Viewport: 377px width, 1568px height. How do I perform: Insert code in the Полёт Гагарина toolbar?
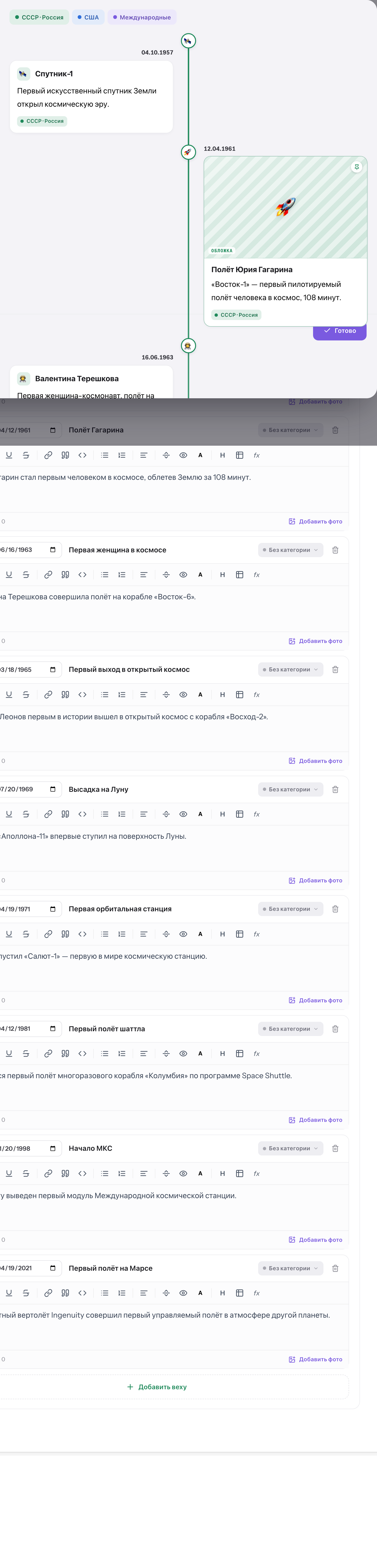82,455
